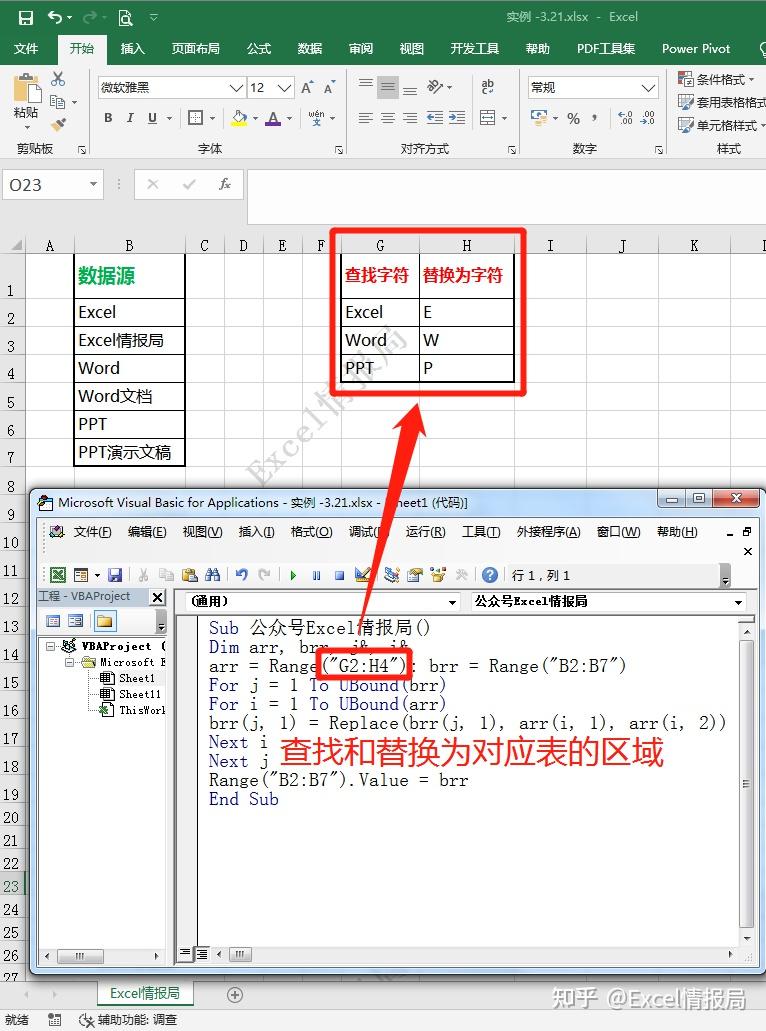766x1031 pixels.
Task: Save workbook with the title bar Save icon
Action: [x=26, y=18]
